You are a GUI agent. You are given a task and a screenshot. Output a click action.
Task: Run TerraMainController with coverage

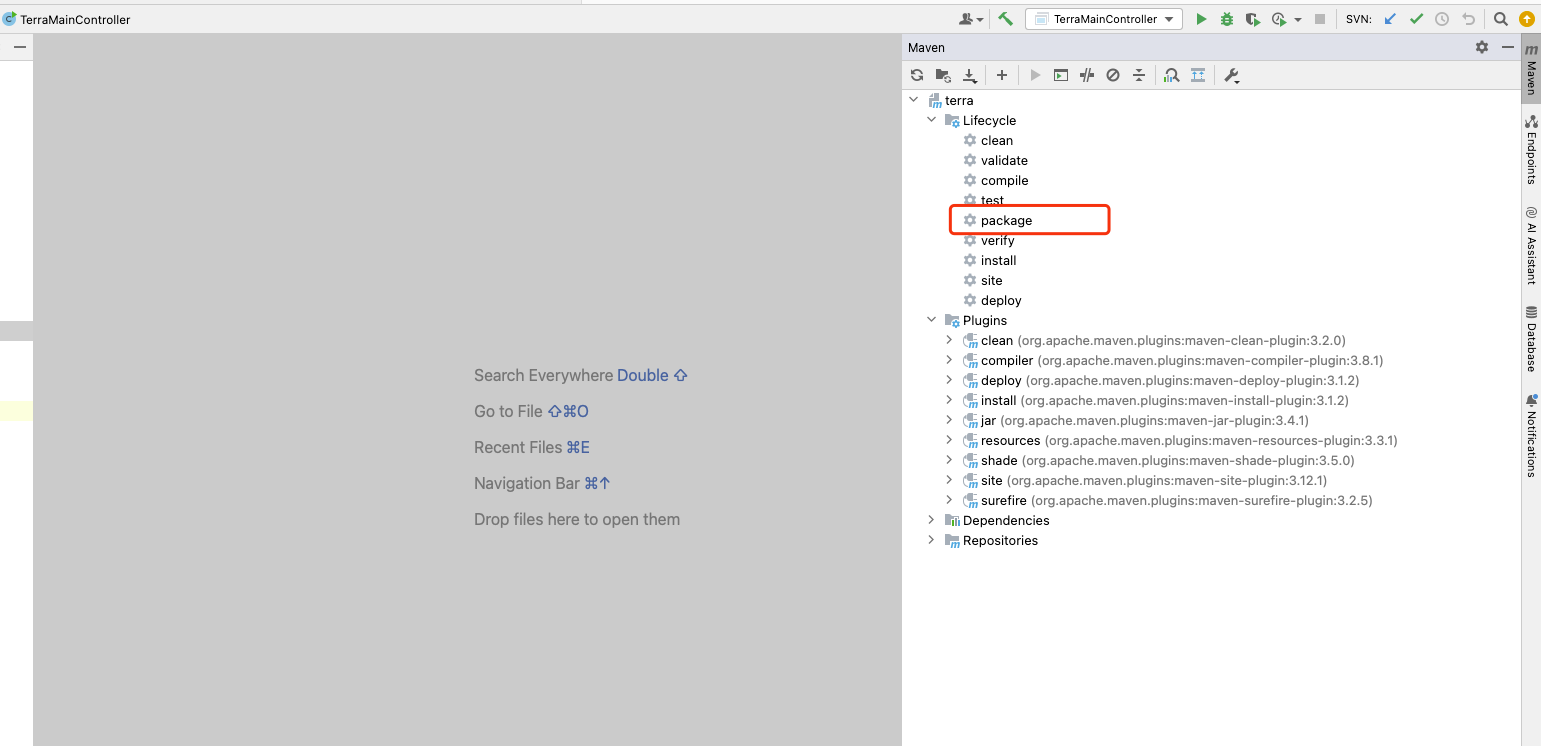[x=1253, y=19]
